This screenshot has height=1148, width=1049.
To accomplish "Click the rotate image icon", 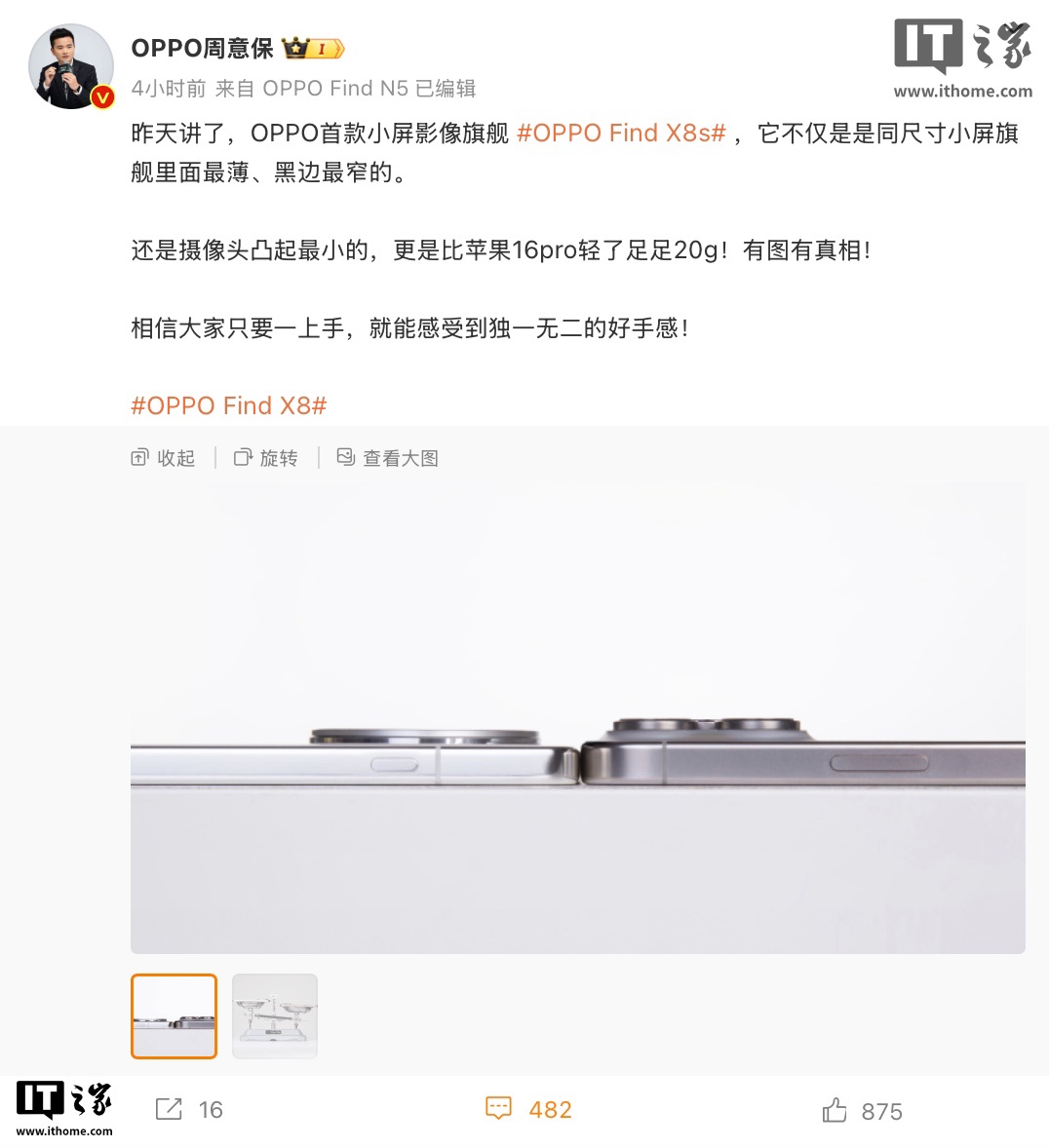I will [x=243, y=458].
